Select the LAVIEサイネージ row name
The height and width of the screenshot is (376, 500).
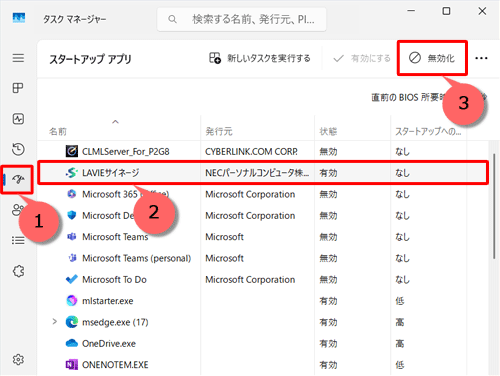(x=111, y=173)
